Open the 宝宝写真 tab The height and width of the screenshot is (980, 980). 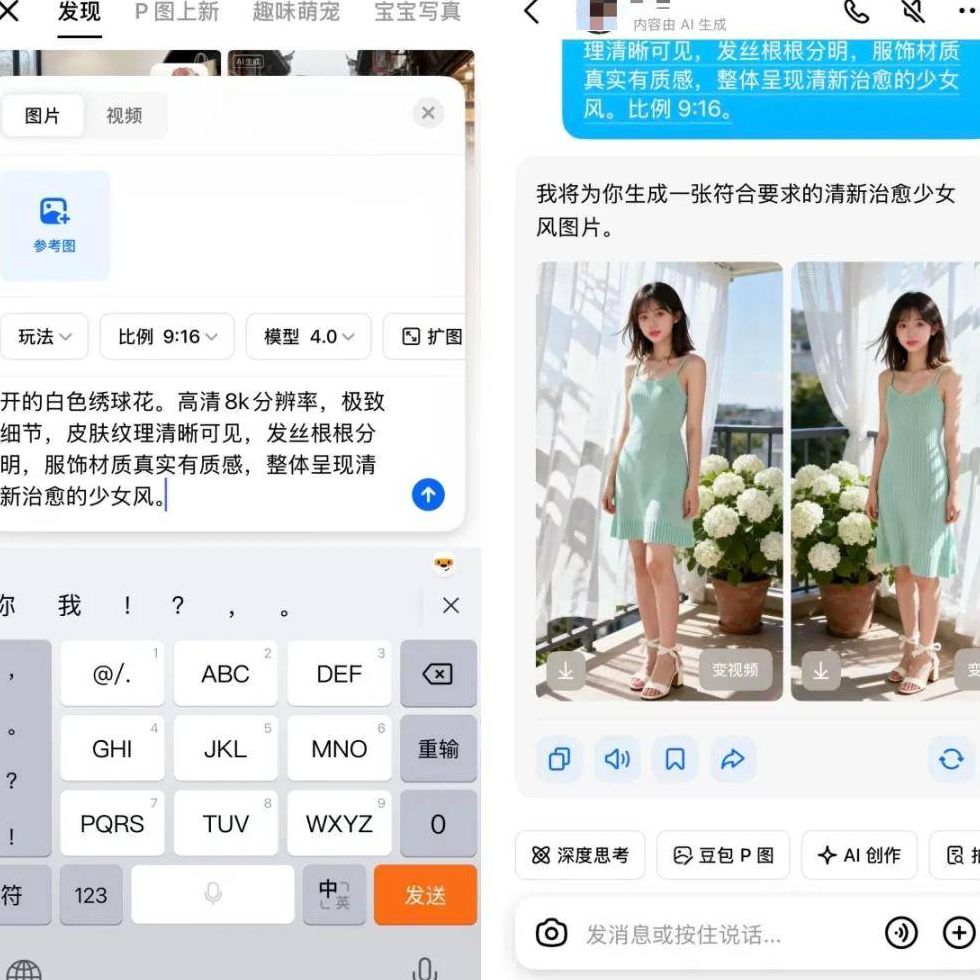coord(417,13)
